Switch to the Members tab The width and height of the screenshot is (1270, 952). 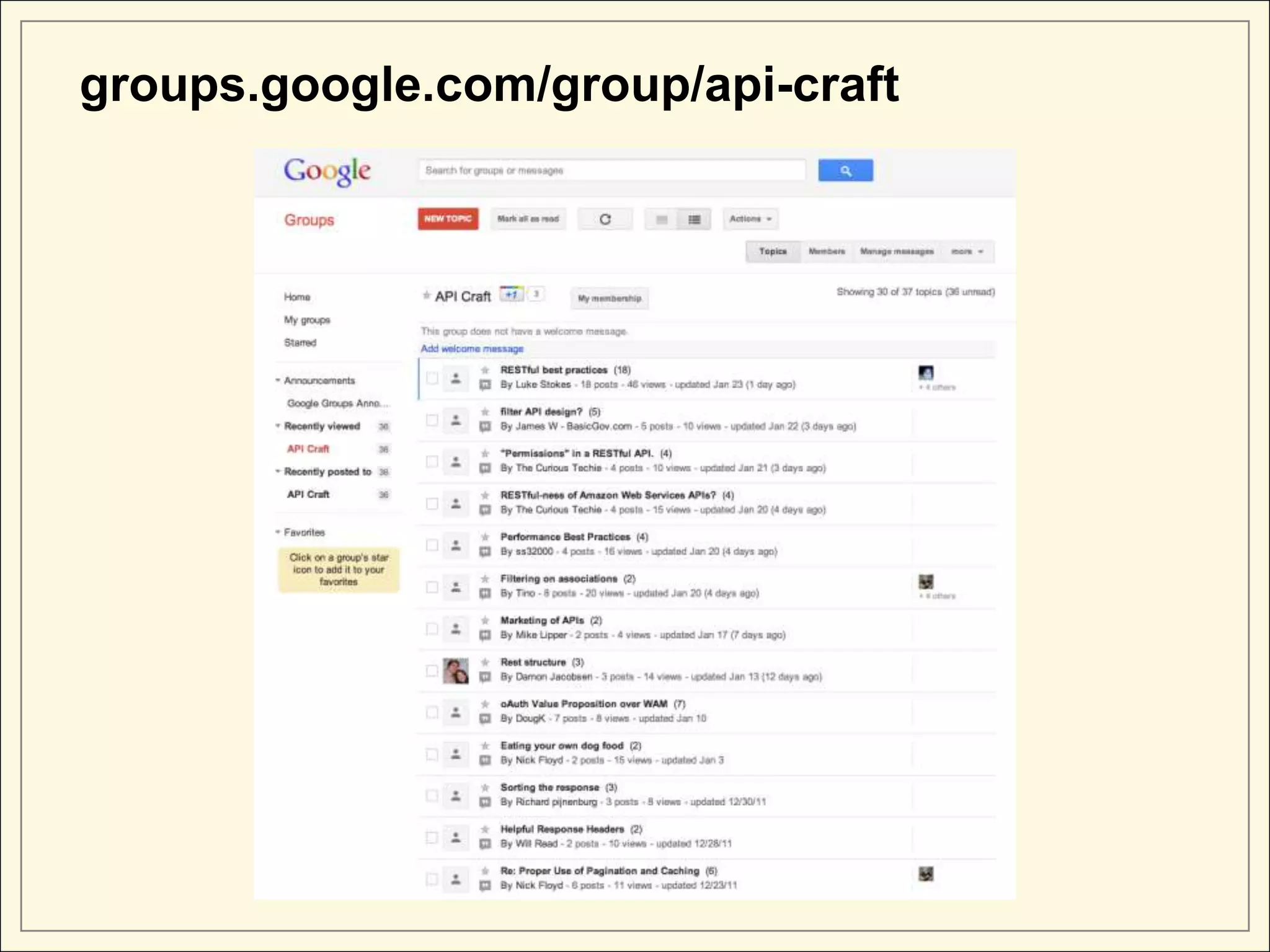click(x=827, y=252)
